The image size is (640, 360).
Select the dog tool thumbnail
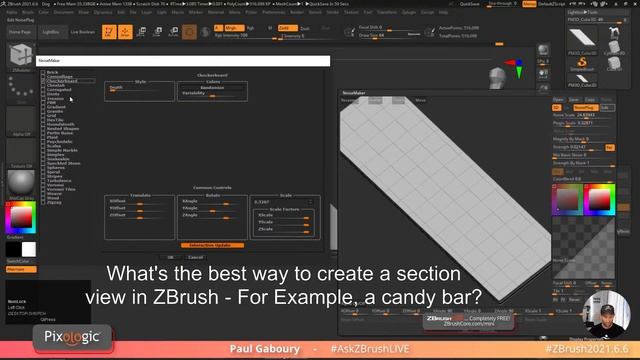click(613, 32)
